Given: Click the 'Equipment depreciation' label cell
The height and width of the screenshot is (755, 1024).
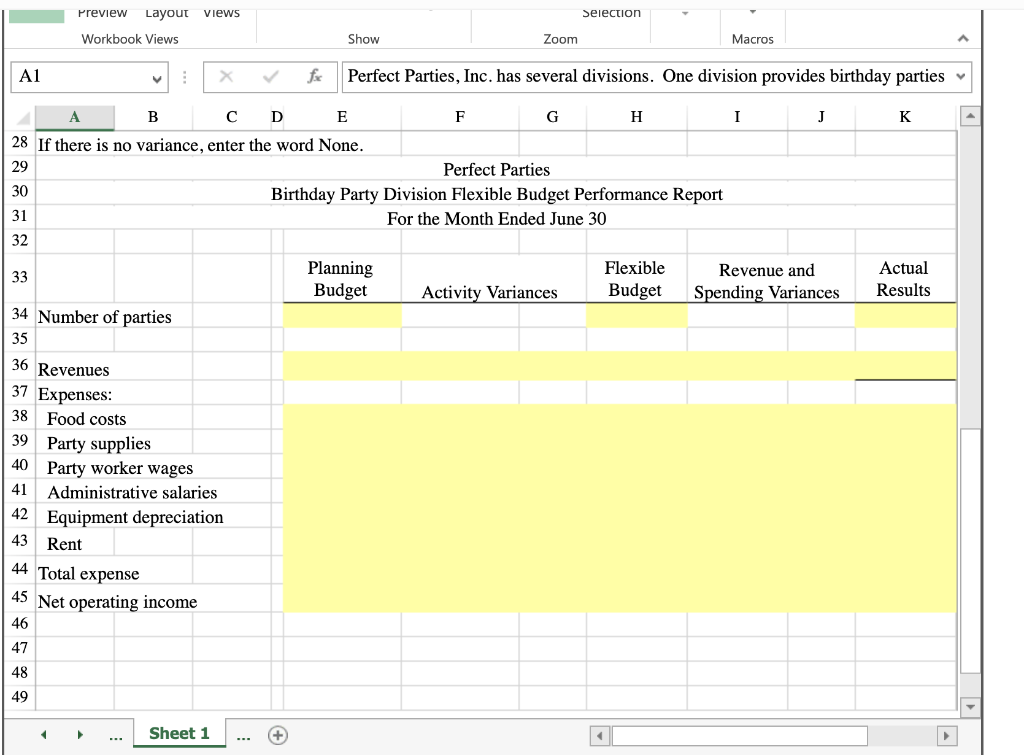Looking at the screenshot, I should point(135,517).
